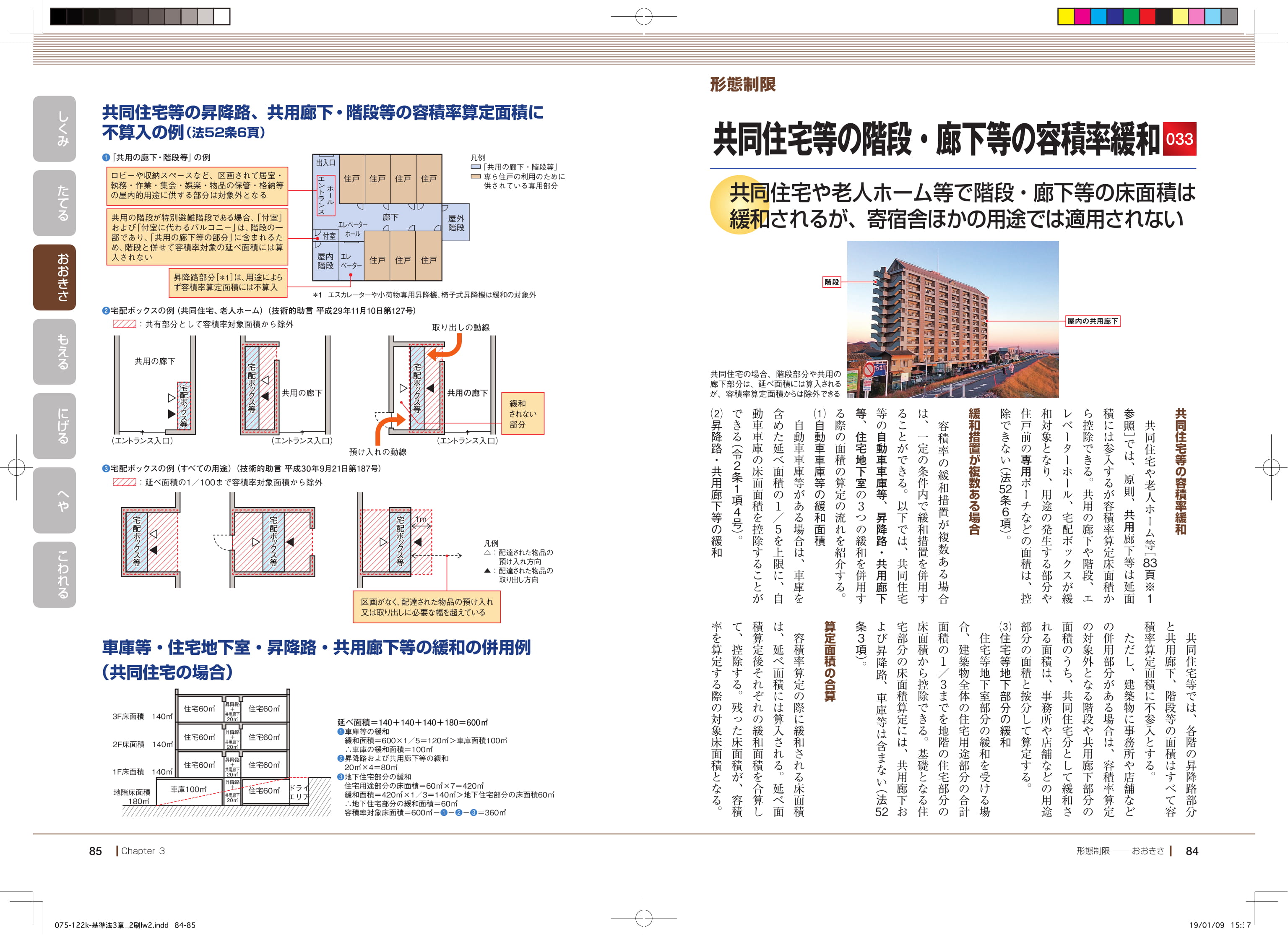Click the 3F床面積 140㎡ label

pos(143,717)
